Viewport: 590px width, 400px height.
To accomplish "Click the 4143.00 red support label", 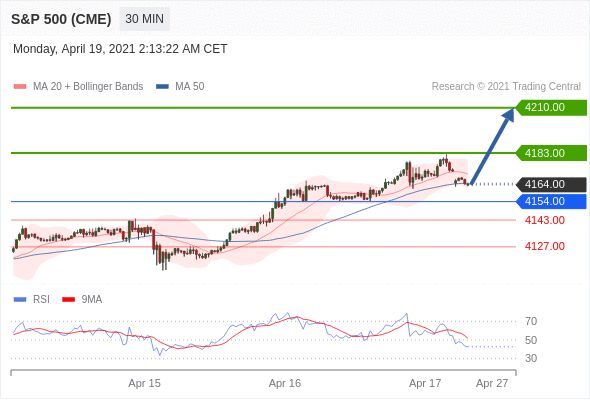I will [x=545, y=220].
